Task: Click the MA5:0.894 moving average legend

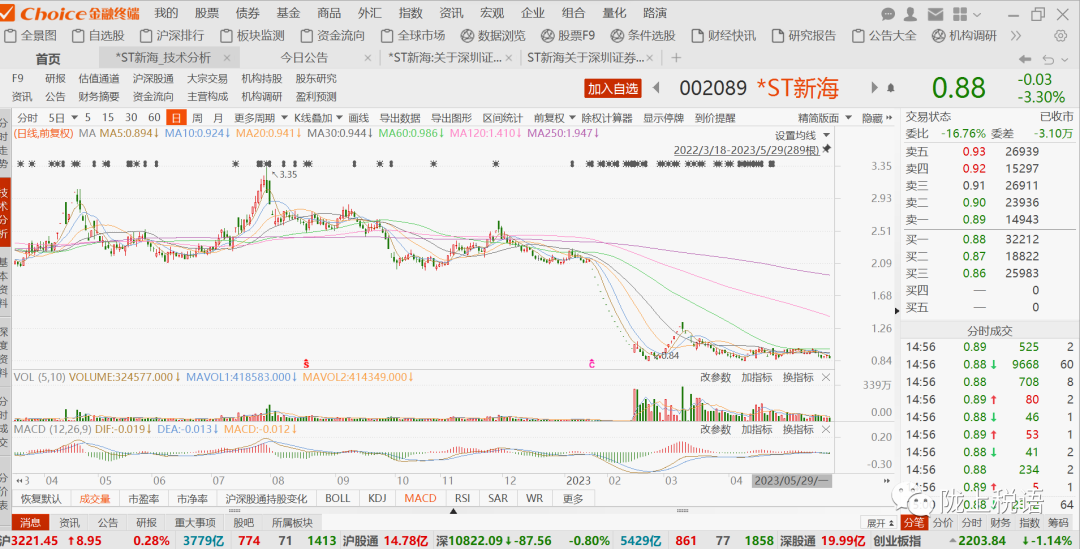Action: point(129,133)
